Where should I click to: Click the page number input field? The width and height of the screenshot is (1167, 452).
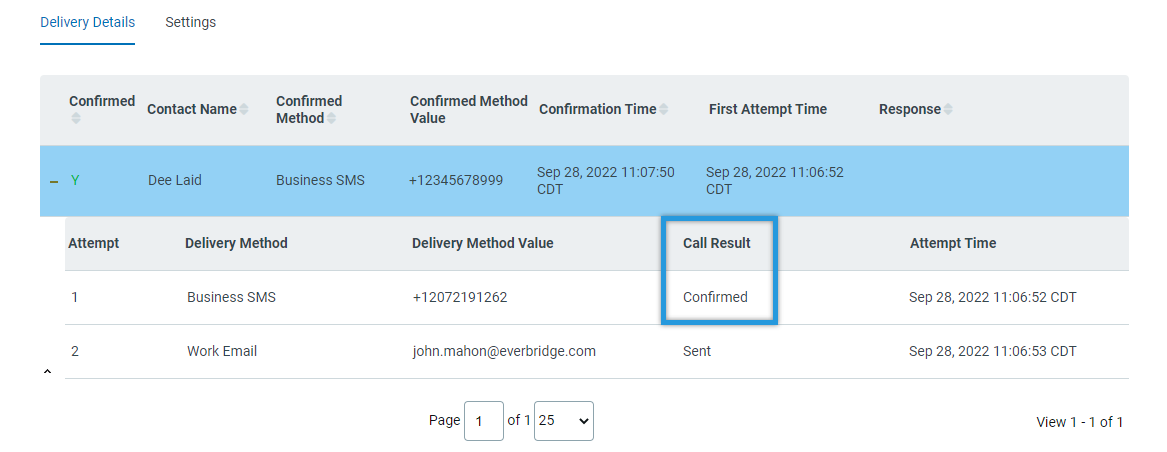484,421
